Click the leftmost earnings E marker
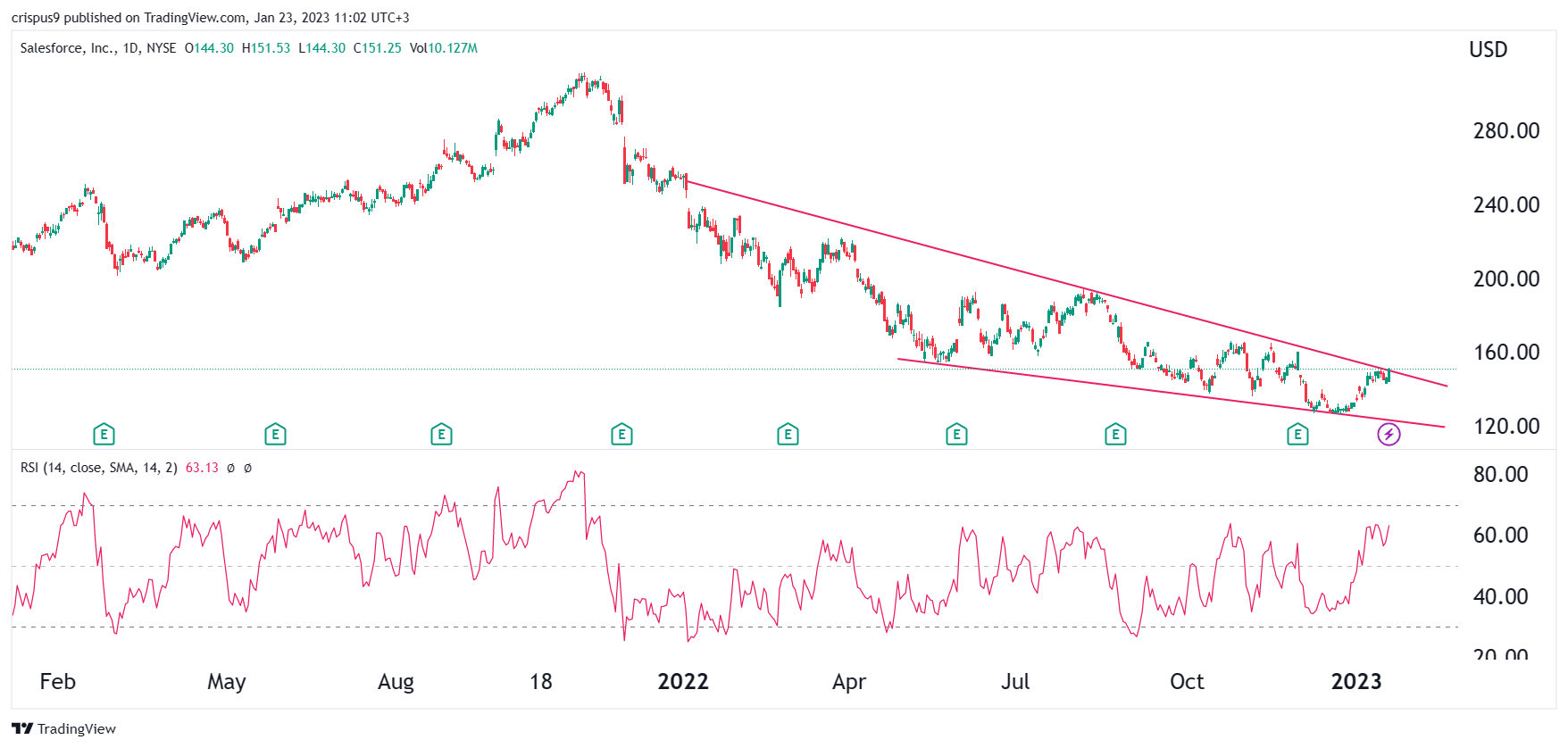The height and width of the screenshot is (748, 1568). 104,435
